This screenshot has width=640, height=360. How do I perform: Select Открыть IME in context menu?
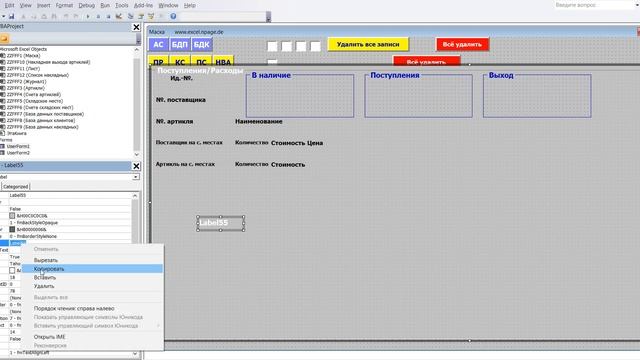pos(92,337)
